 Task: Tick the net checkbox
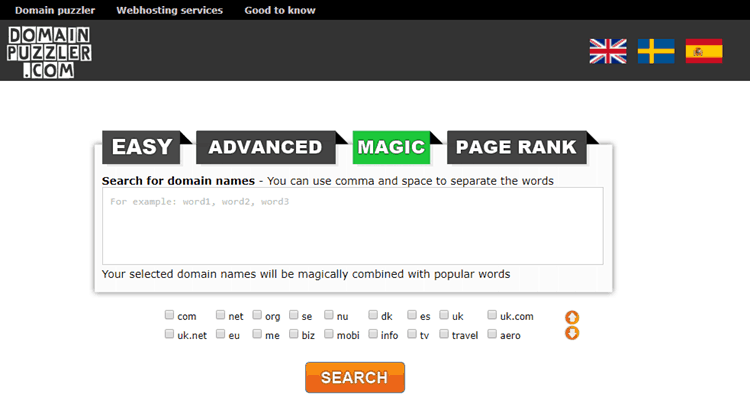[221, 315]
